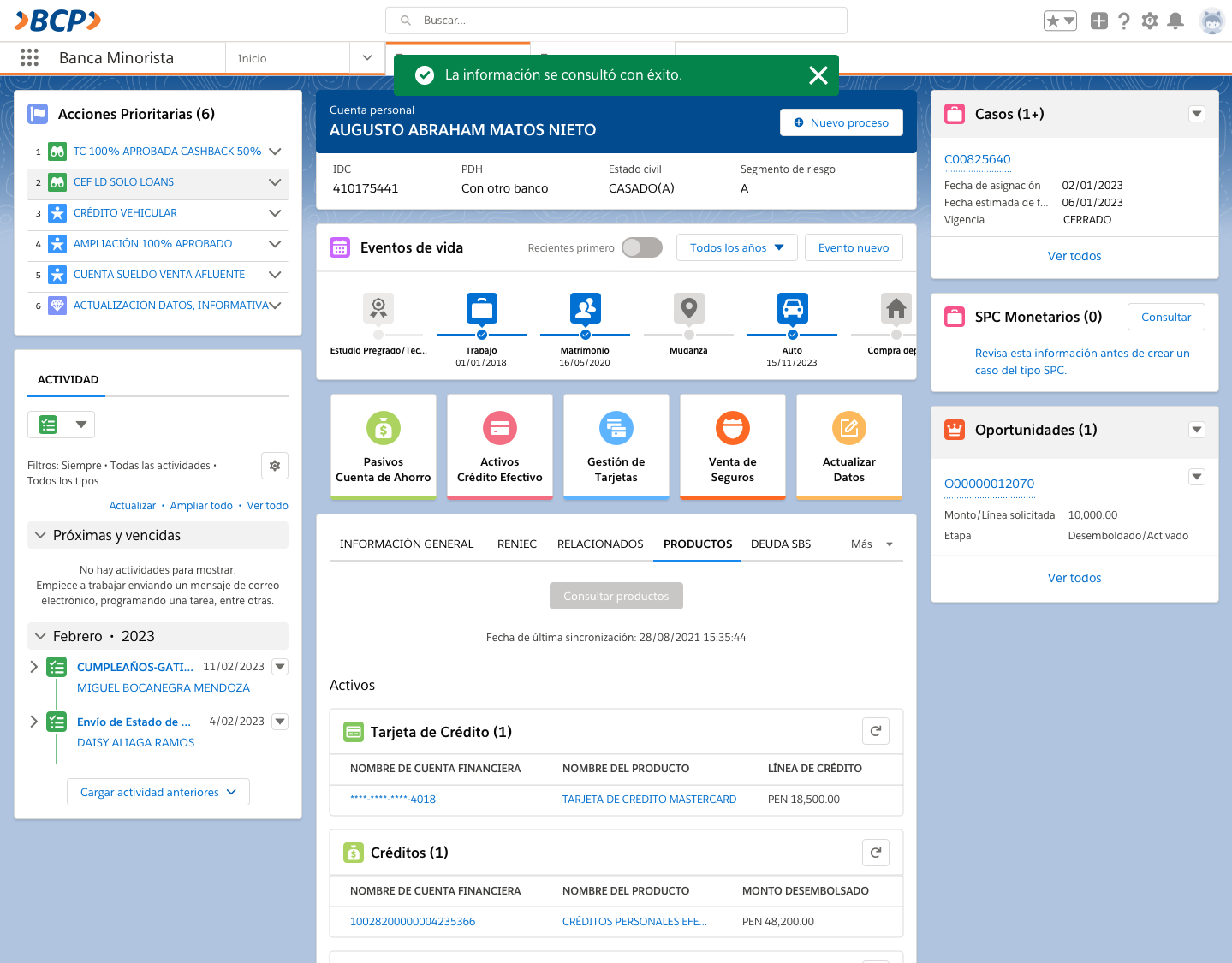Collapse the Próximas y vencidas section

tap(40, 535)
